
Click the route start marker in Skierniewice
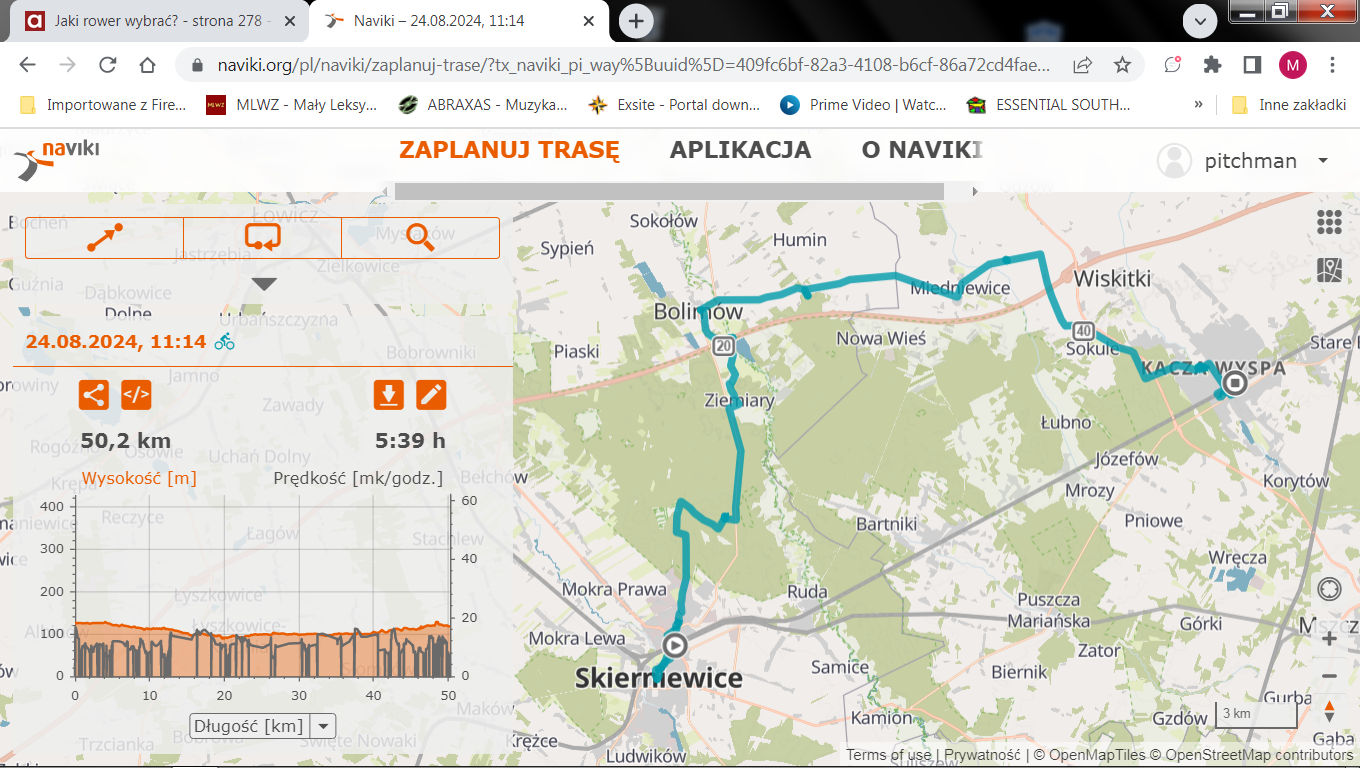[x=676, y=645]
